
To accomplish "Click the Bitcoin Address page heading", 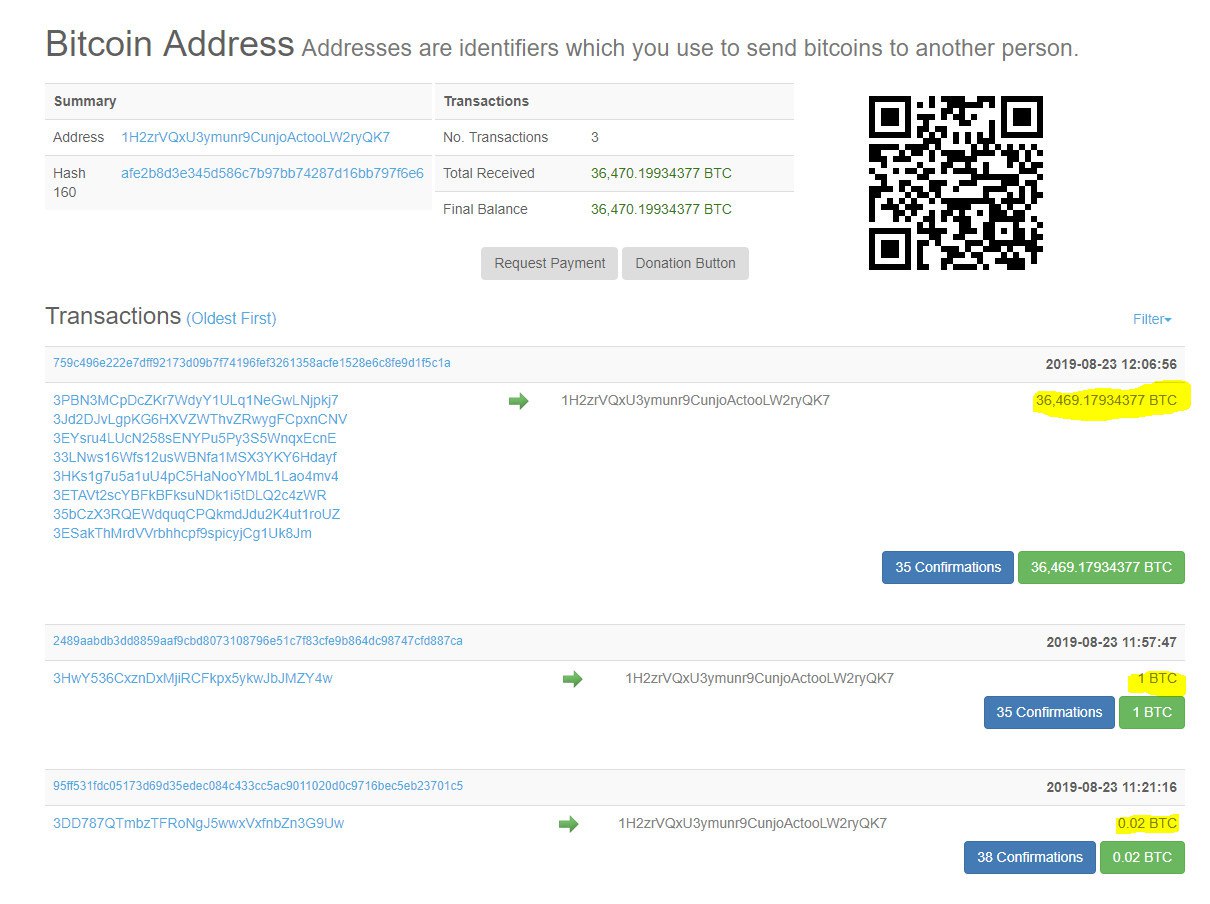I will [x=170, y=44].
